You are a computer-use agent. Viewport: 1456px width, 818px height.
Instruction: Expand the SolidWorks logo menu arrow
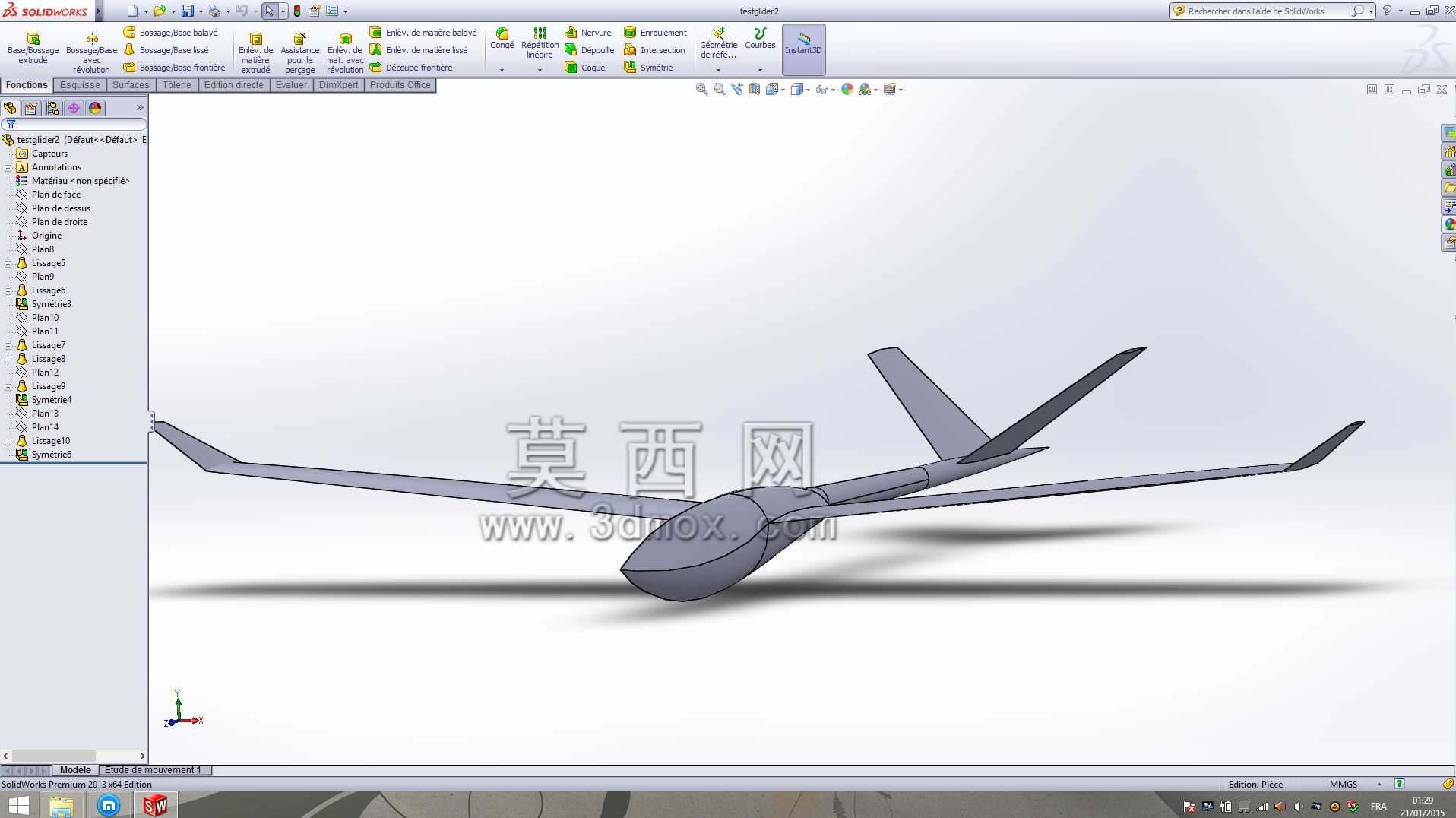pyautogui.click(x=98, y=11)
